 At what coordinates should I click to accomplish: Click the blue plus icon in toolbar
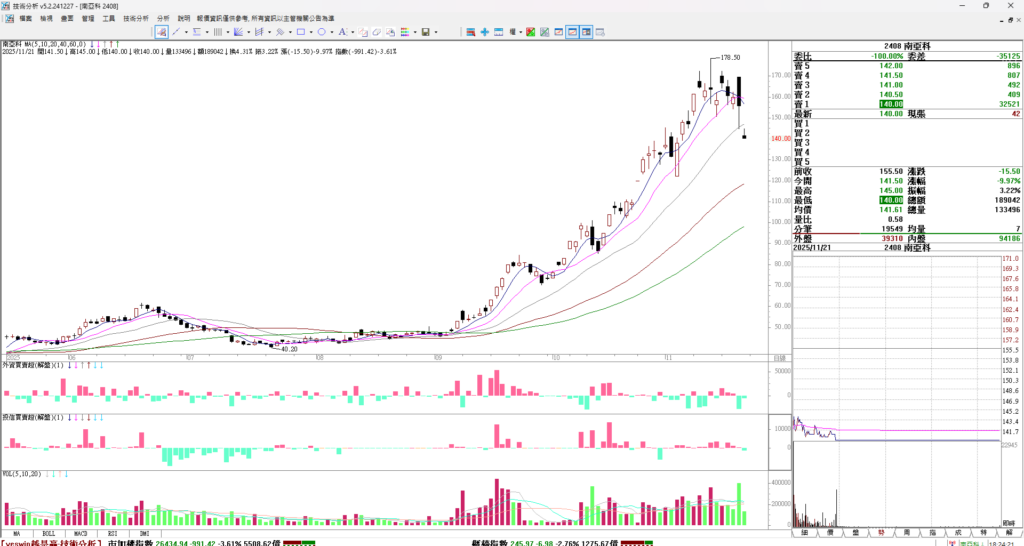pos(485,32)
